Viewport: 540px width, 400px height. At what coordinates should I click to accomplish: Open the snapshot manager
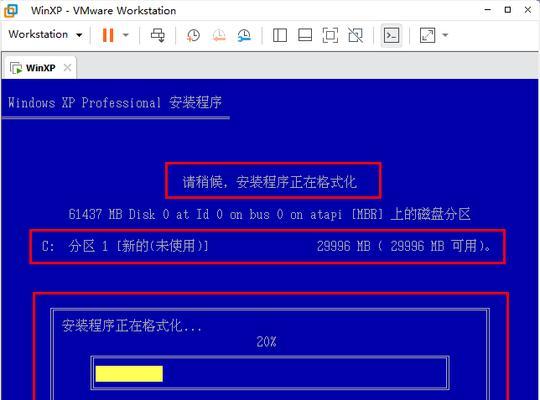pyautogui.click(x=244, y=35)
